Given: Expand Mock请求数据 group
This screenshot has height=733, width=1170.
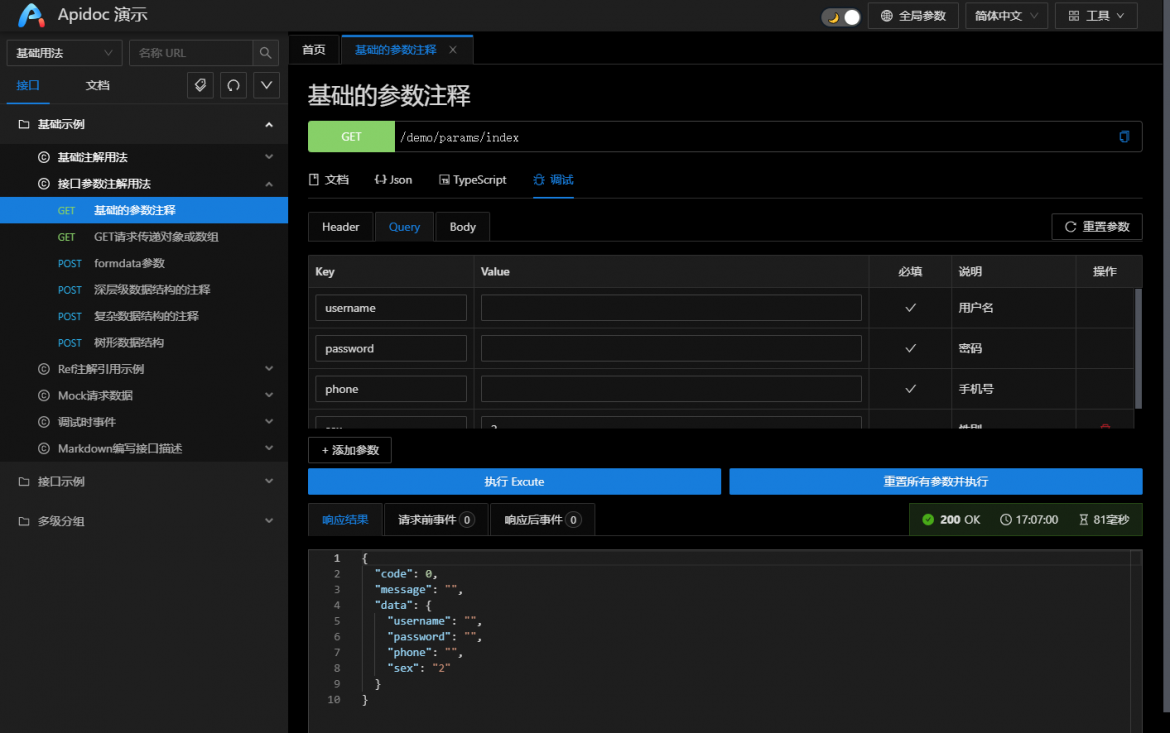Looking at the screenshot, I should [144, 396].
